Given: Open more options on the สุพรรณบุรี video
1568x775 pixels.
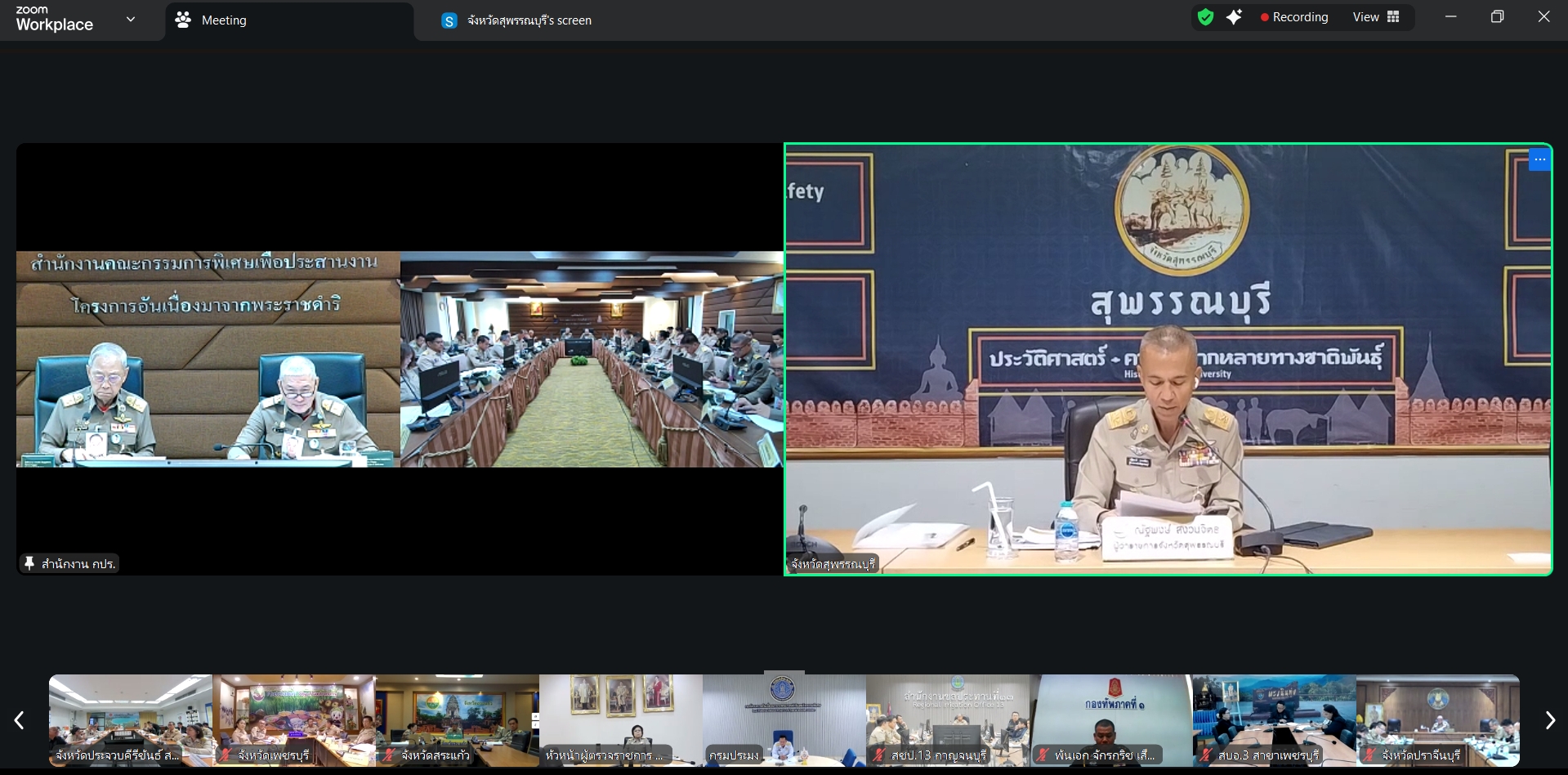Looking at the screenshot, I should (x=1539, y=159).
